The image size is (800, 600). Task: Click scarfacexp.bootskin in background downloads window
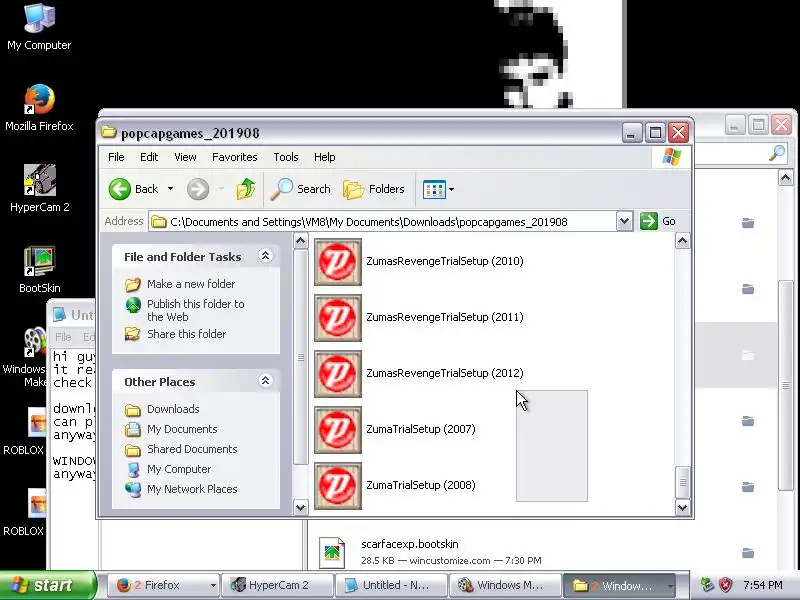click(x=410, y=544)
